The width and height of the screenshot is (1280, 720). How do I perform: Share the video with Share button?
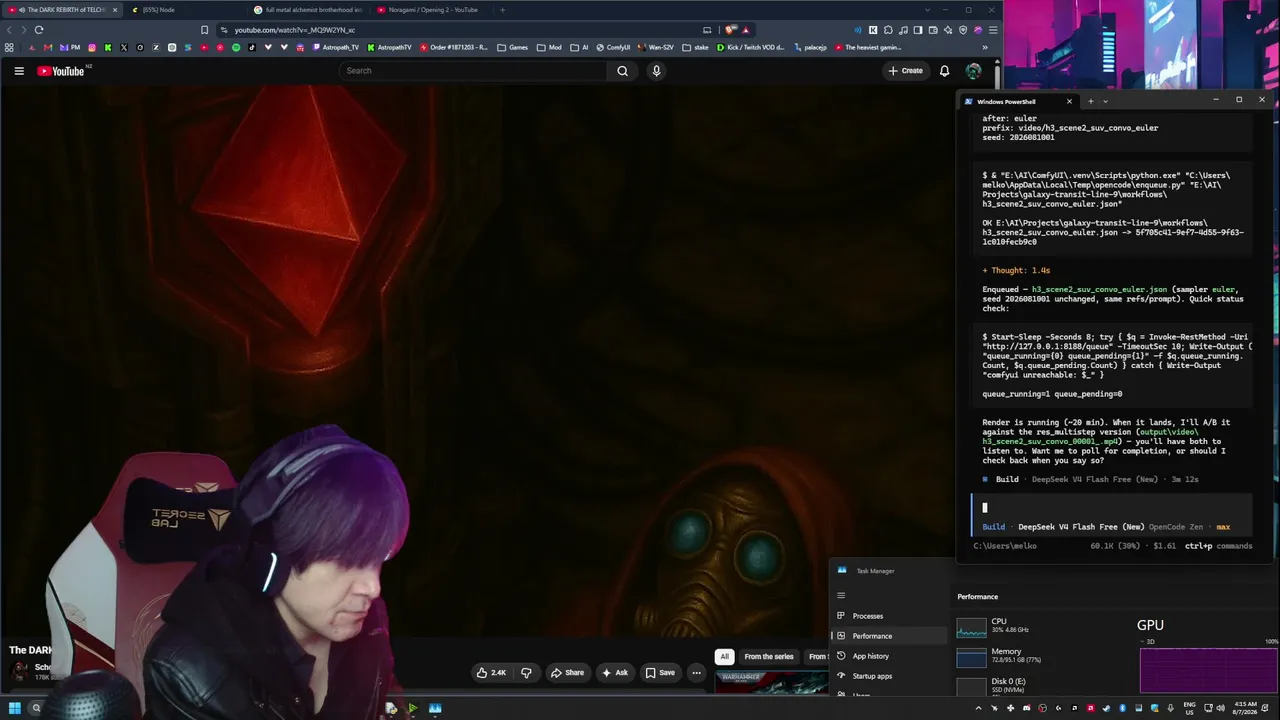coord(567,673)
